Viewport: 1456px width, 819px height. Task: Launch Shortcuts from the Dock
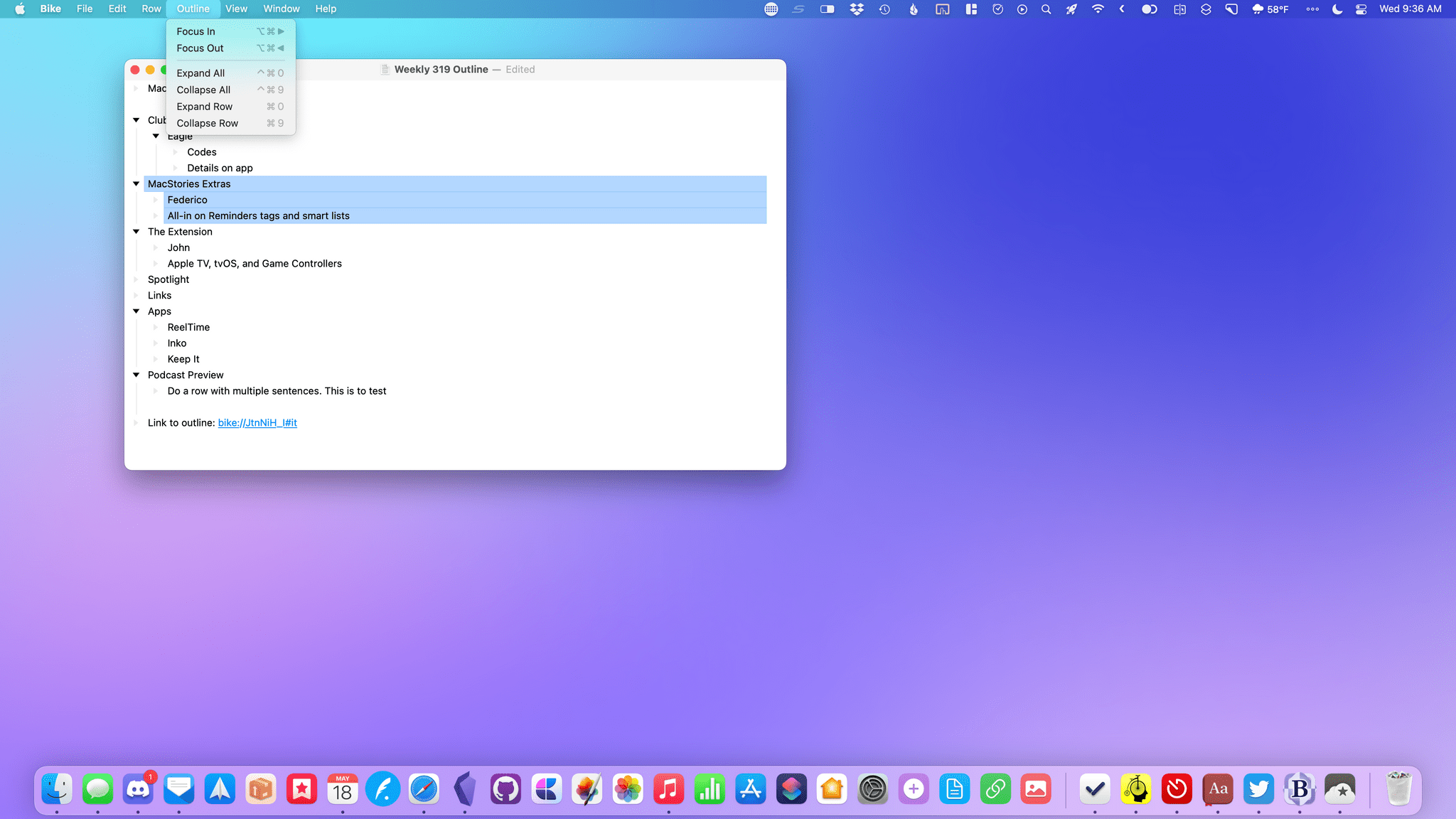point(791,789)
